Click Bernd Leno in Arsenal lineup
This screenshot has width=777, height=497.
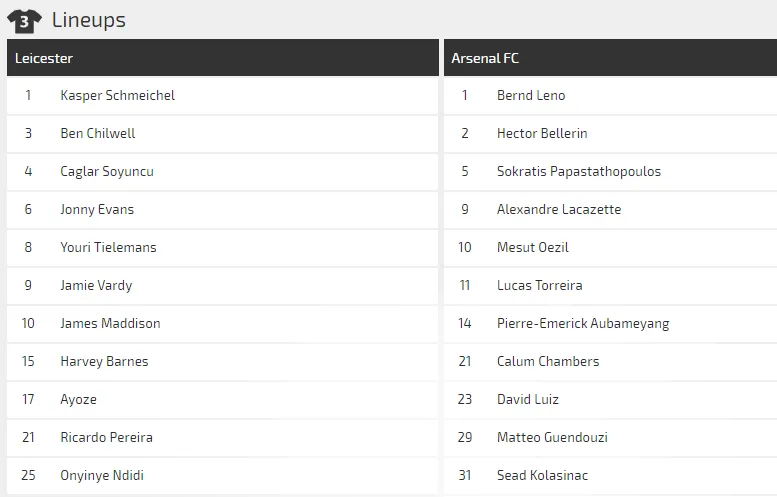point(531,95)
